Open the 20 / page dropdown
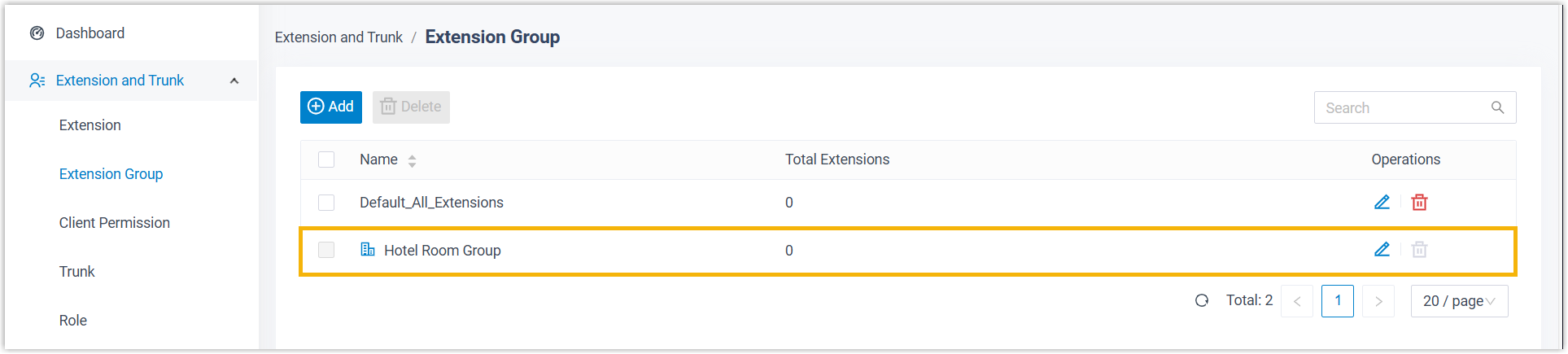The width and height of the screenshot is (1568, 354). pos(1459,301)
